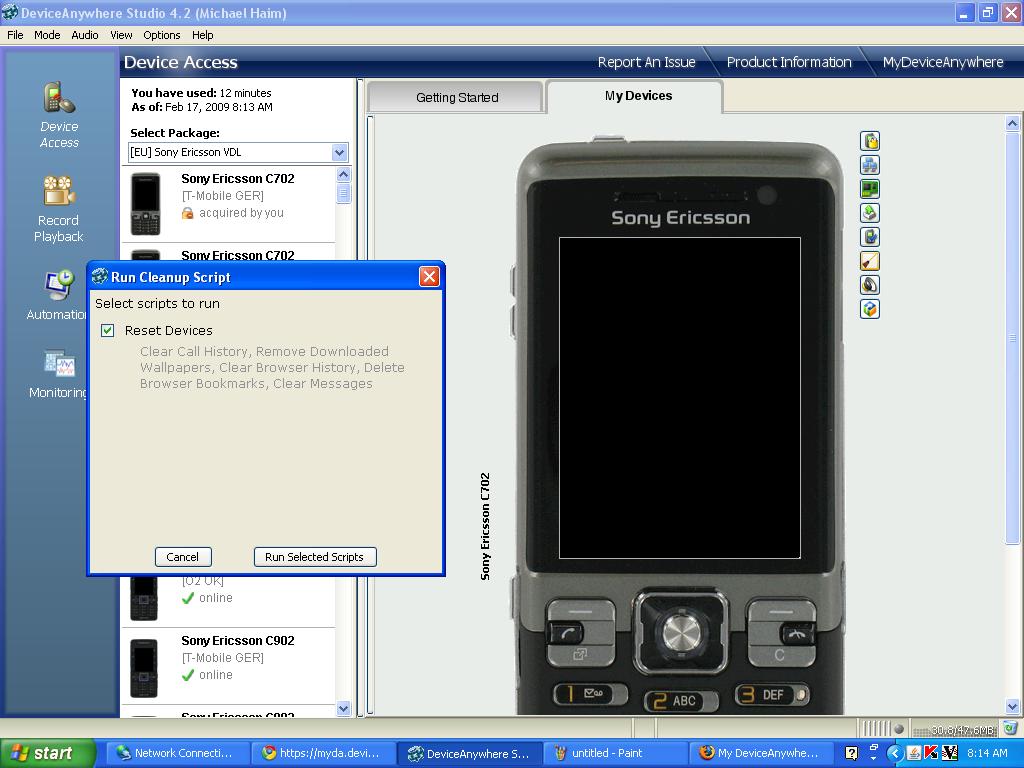This screenshot has width=1024, height=768.
Task: Switch to the Chrome https://myda taskbar window
Action: [324, 753]
